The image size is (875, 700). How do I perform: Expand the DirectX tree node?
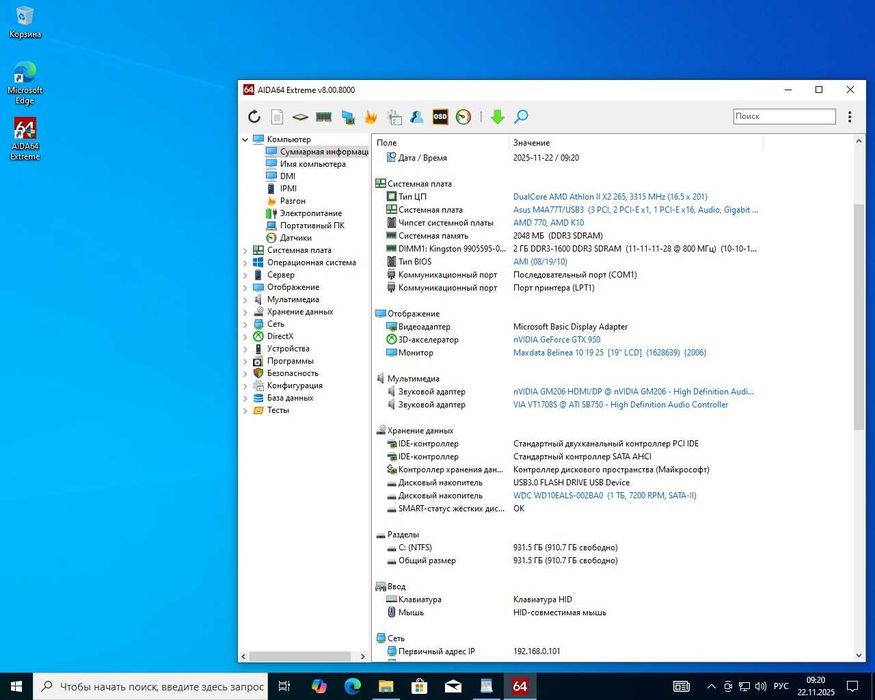coord(245,337)
